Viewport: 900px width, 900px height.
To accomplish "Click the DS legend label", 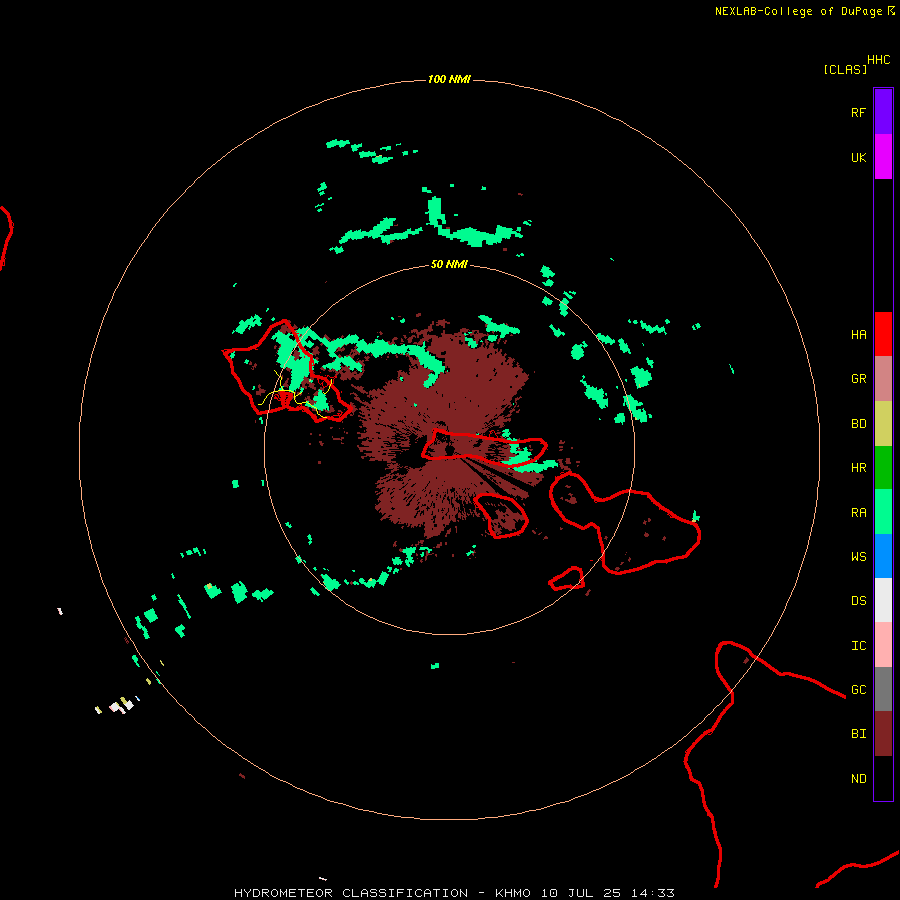I will 858,601.
